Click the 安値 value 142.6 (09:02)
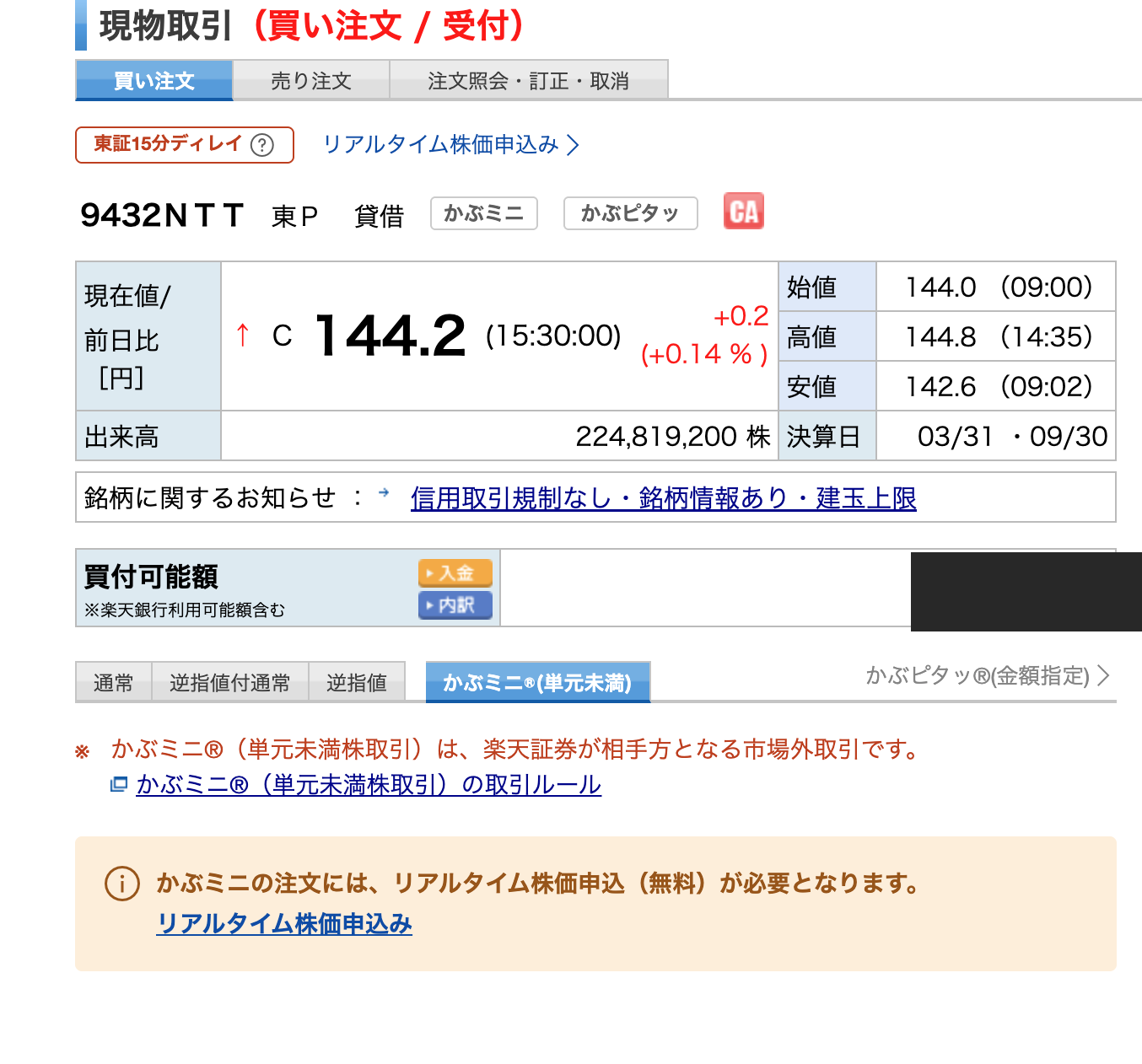Image resolution: width=1142 pixels, height=1064 pixels. [999, 387]
